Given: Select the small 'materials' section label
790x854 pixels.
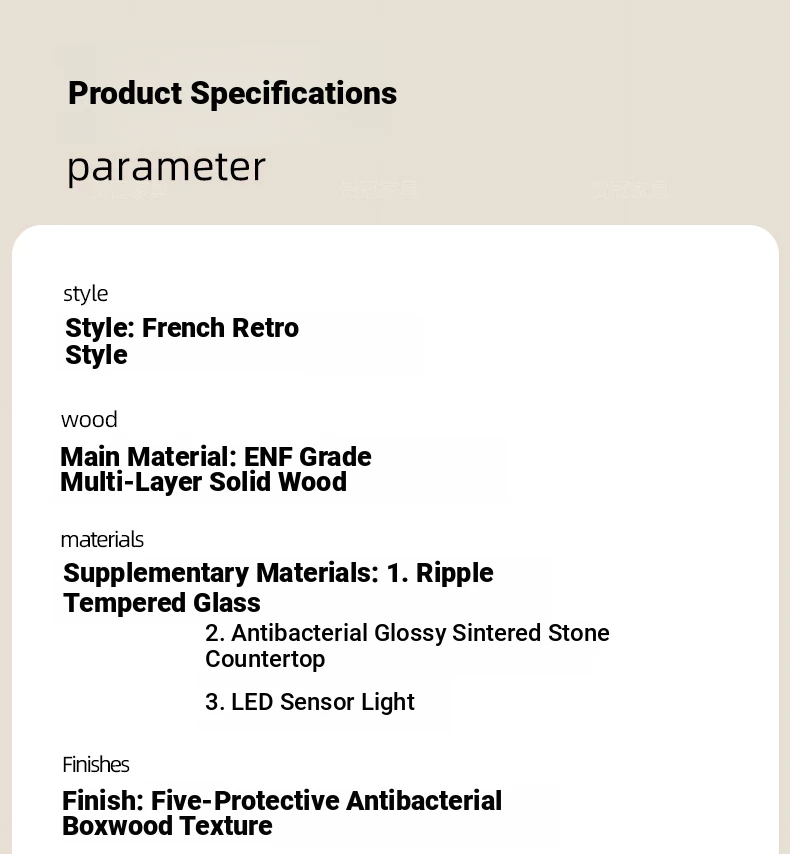Looking at the screenshot, I should pos(102,539).
